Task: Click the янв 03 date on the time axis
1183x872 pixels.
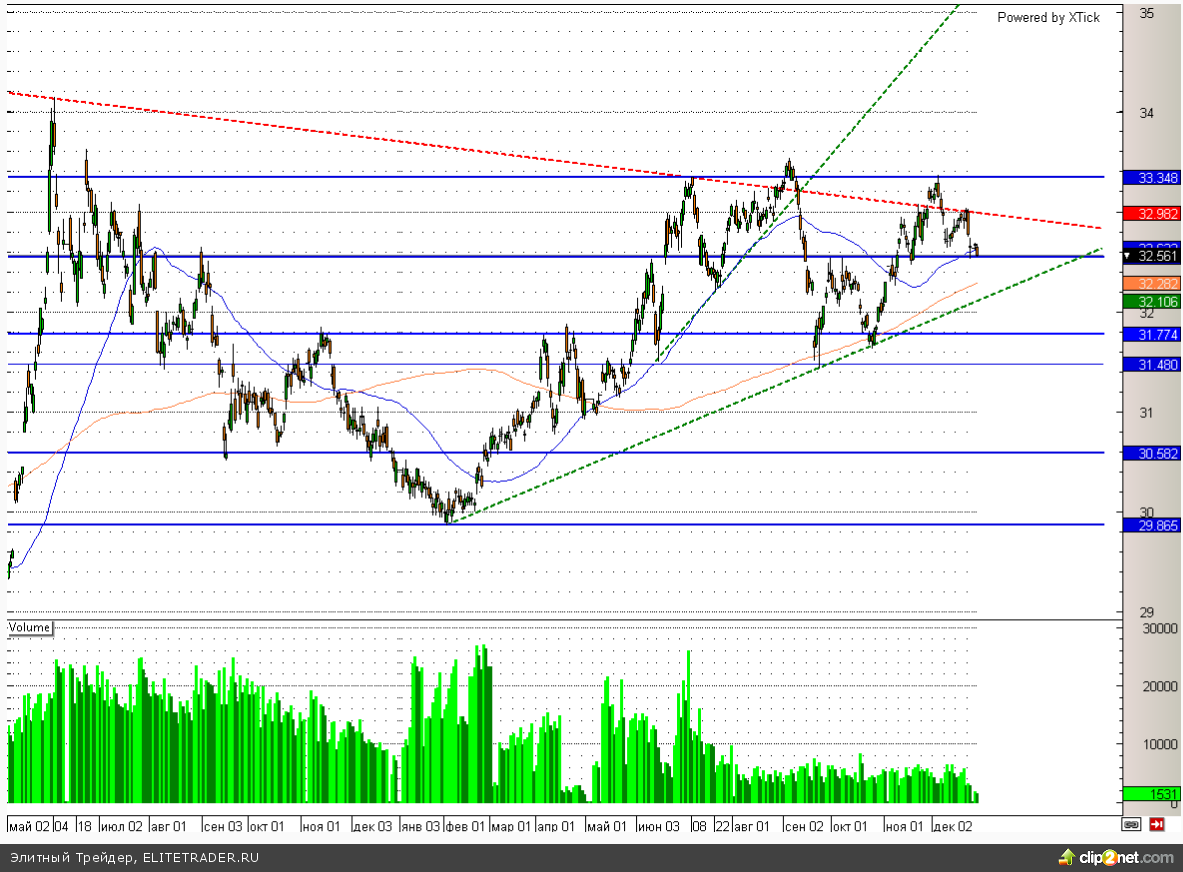Action: coord(420,826)
